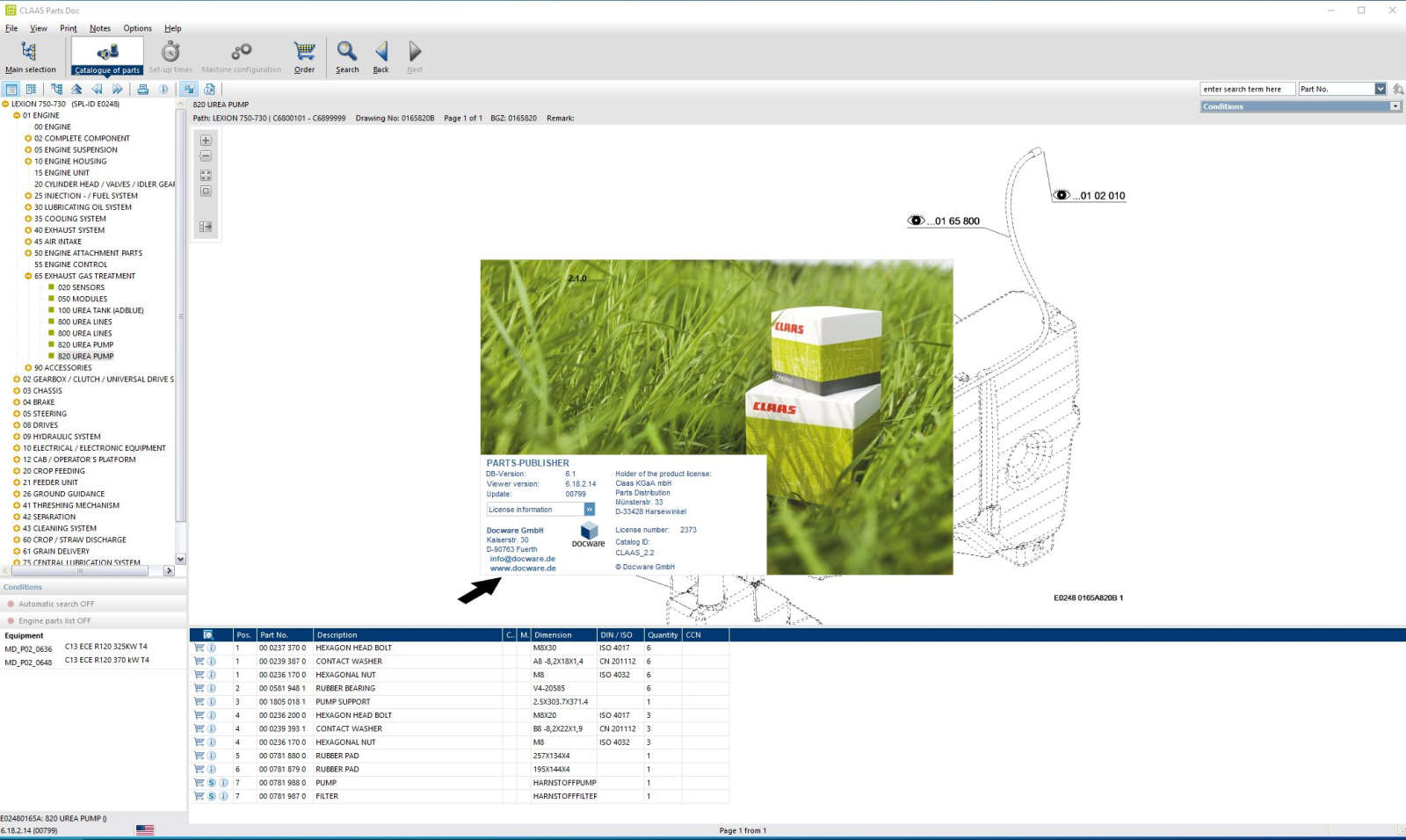Show info for RUBBER BEARING row
1406x840 pixels.
[212, 688]
